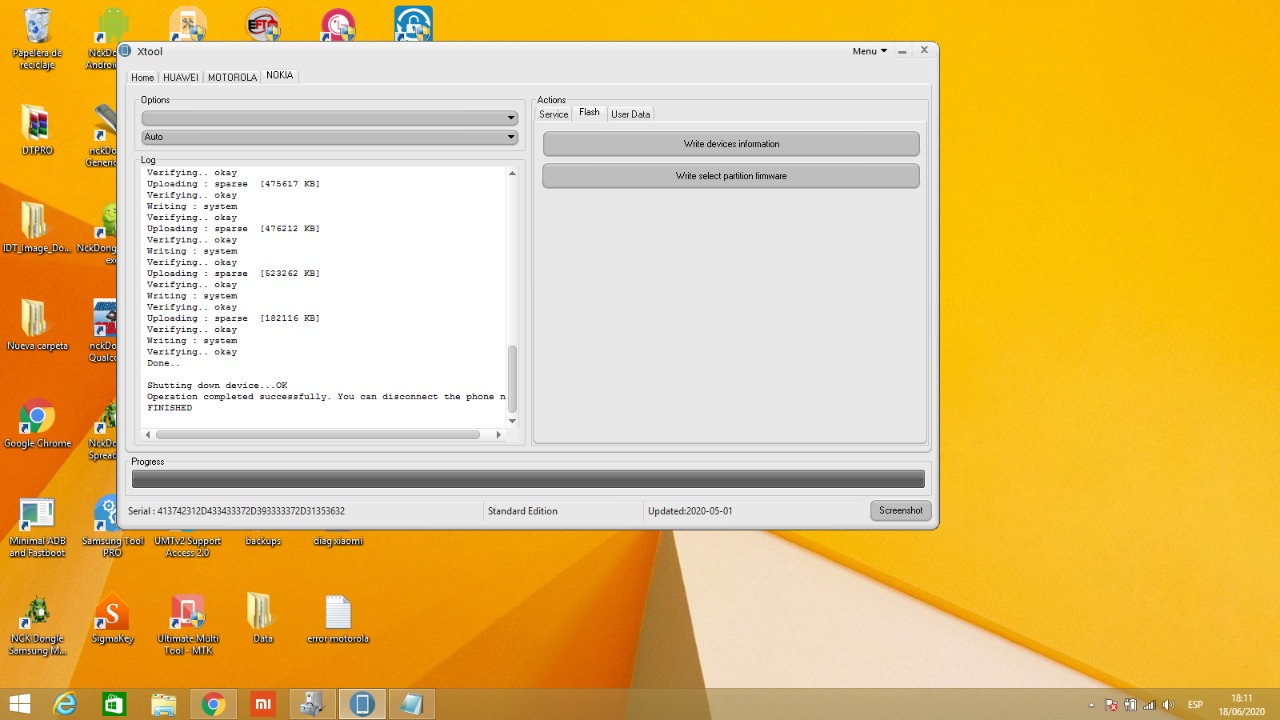Click the Screenshot button
The image size is (1280, 720).
pyautogui.click(x=901, y=511)
